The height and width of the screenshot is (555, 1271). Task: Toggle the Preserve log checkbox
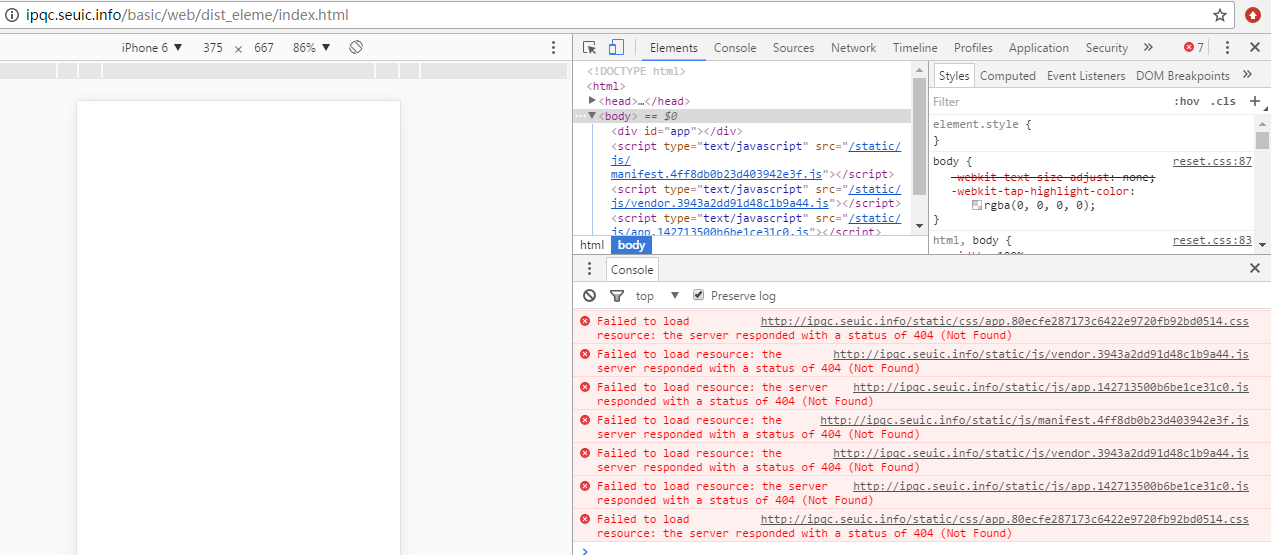699,295
